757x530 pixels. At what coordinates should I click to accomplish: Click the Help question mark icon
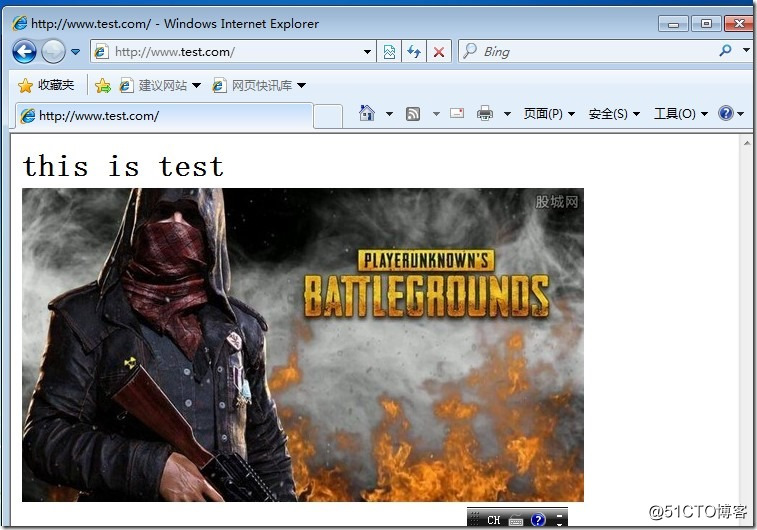click(726, 113)
